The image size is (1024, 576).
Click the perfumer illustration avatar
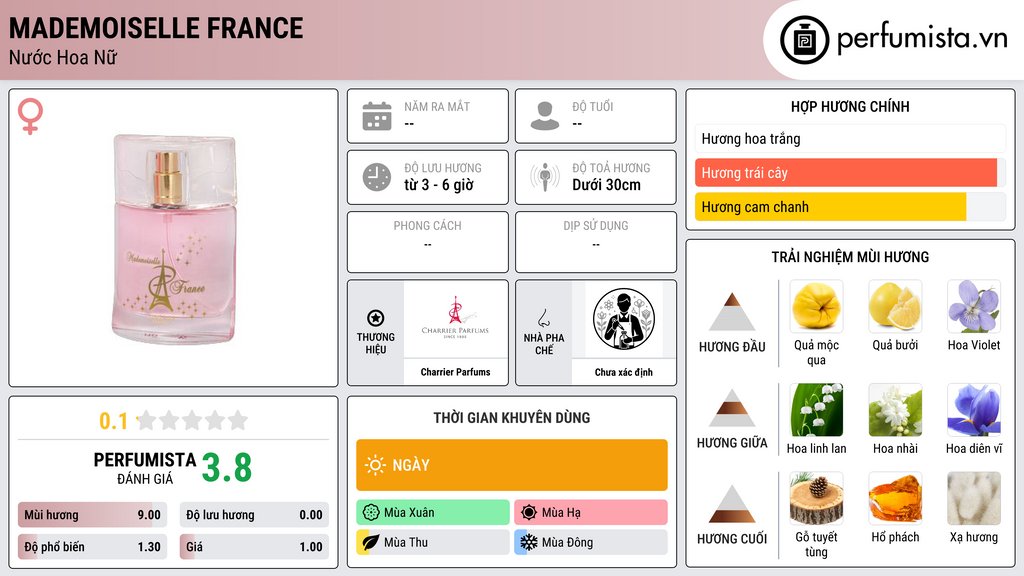coord(624,319)
